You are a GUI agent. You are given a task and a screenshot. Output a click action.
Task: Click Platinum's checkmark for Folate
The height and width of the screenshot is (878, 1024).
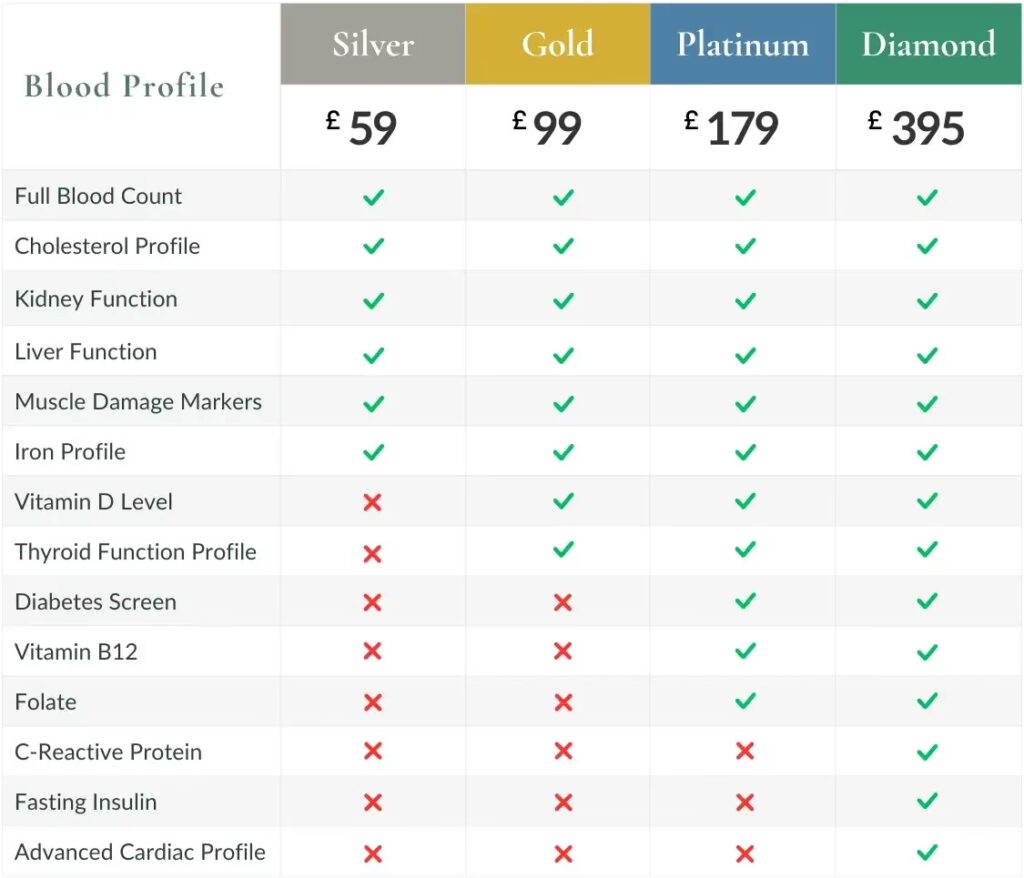point(745,701)
